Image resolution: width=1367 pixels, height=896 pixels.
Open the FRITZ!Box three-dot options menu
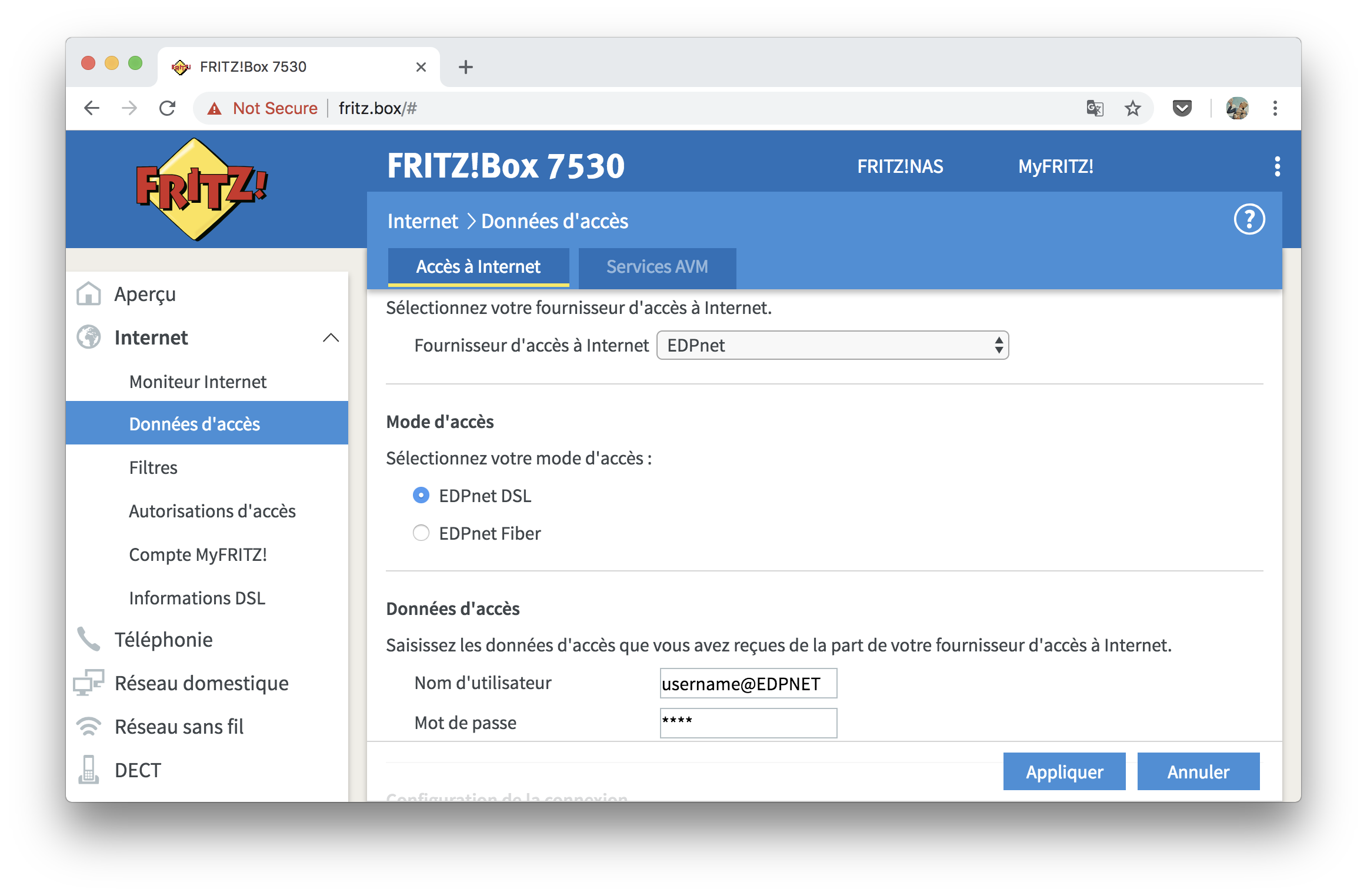(x=1277, y=166)
